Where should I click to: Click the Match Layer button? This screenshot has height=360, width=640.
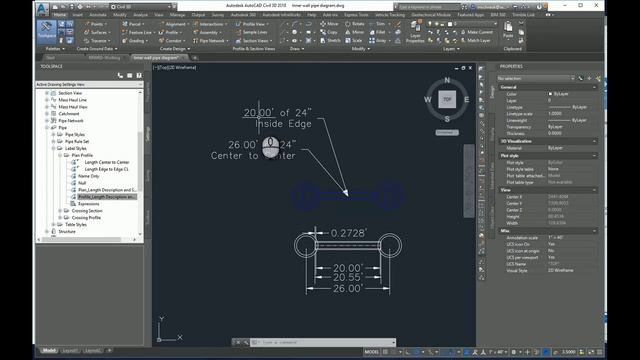click(475, 41)
